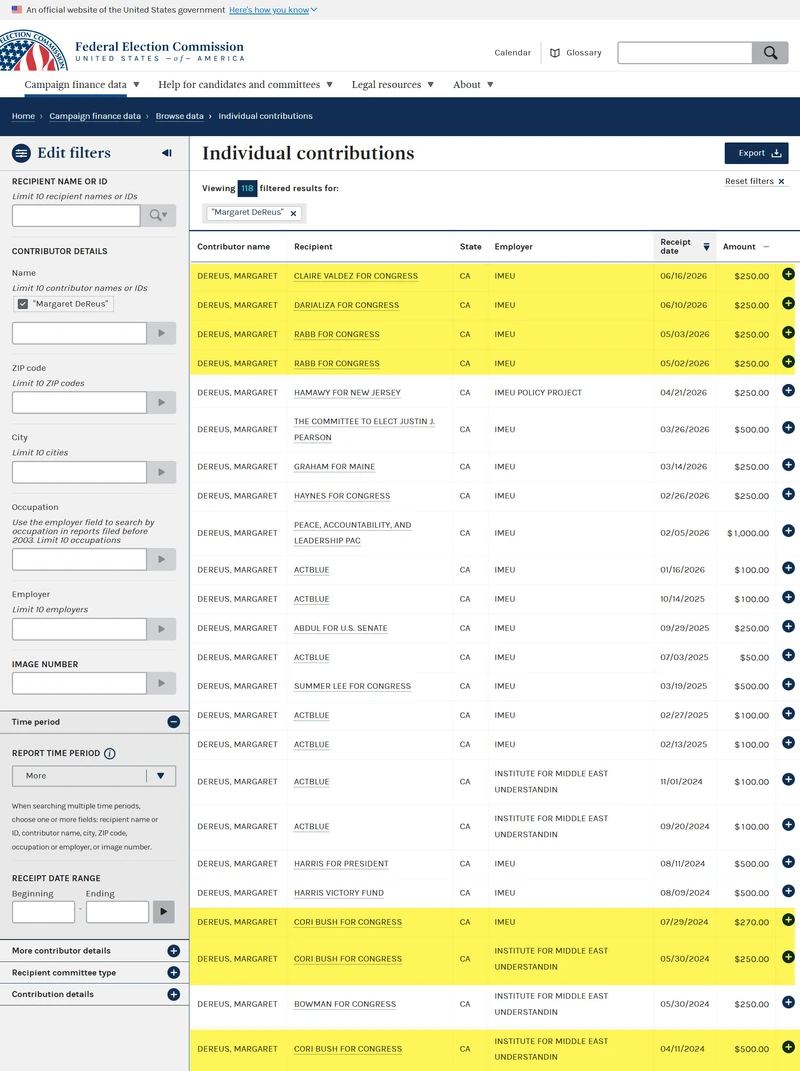
Task: Open Legal resources menu
Action: click(x=392, y=85)
